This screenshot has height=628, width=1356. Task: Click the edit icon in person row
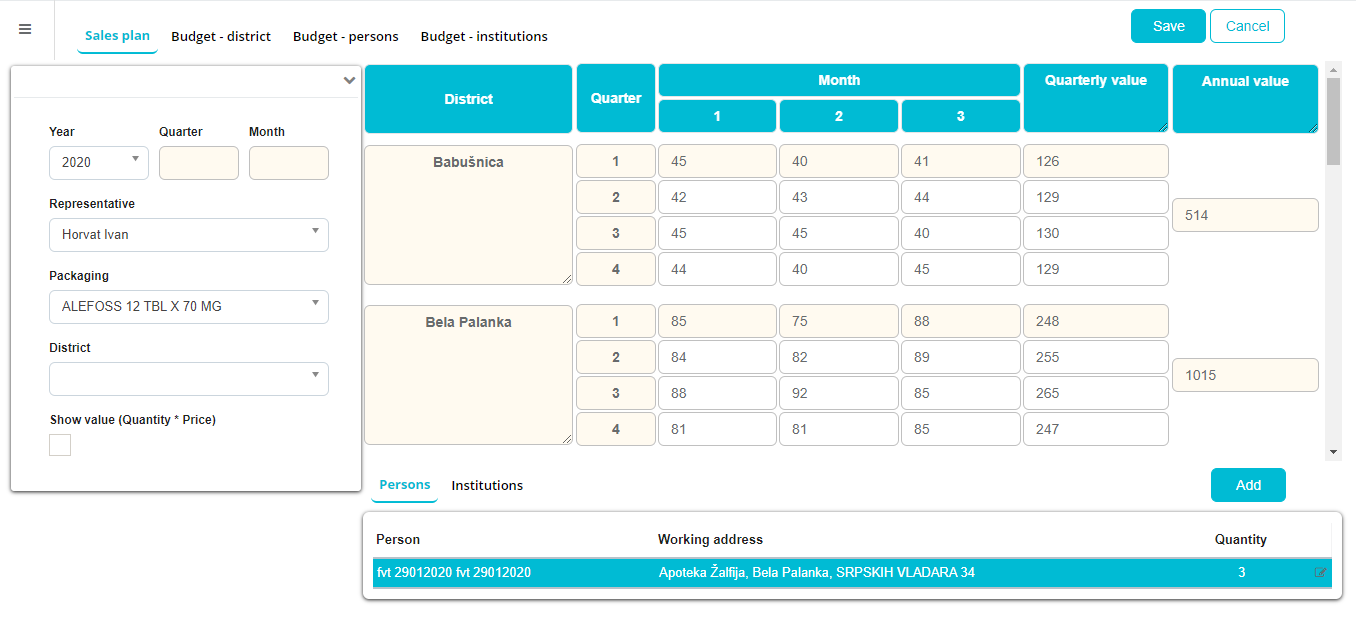point(1320,573)
